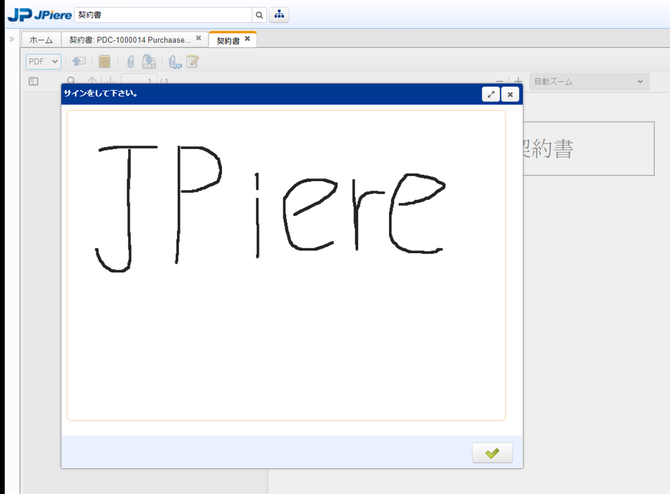Viewport: 670px width, 494px height.
Task: Click the export download icon
Action: click(149, 62)
